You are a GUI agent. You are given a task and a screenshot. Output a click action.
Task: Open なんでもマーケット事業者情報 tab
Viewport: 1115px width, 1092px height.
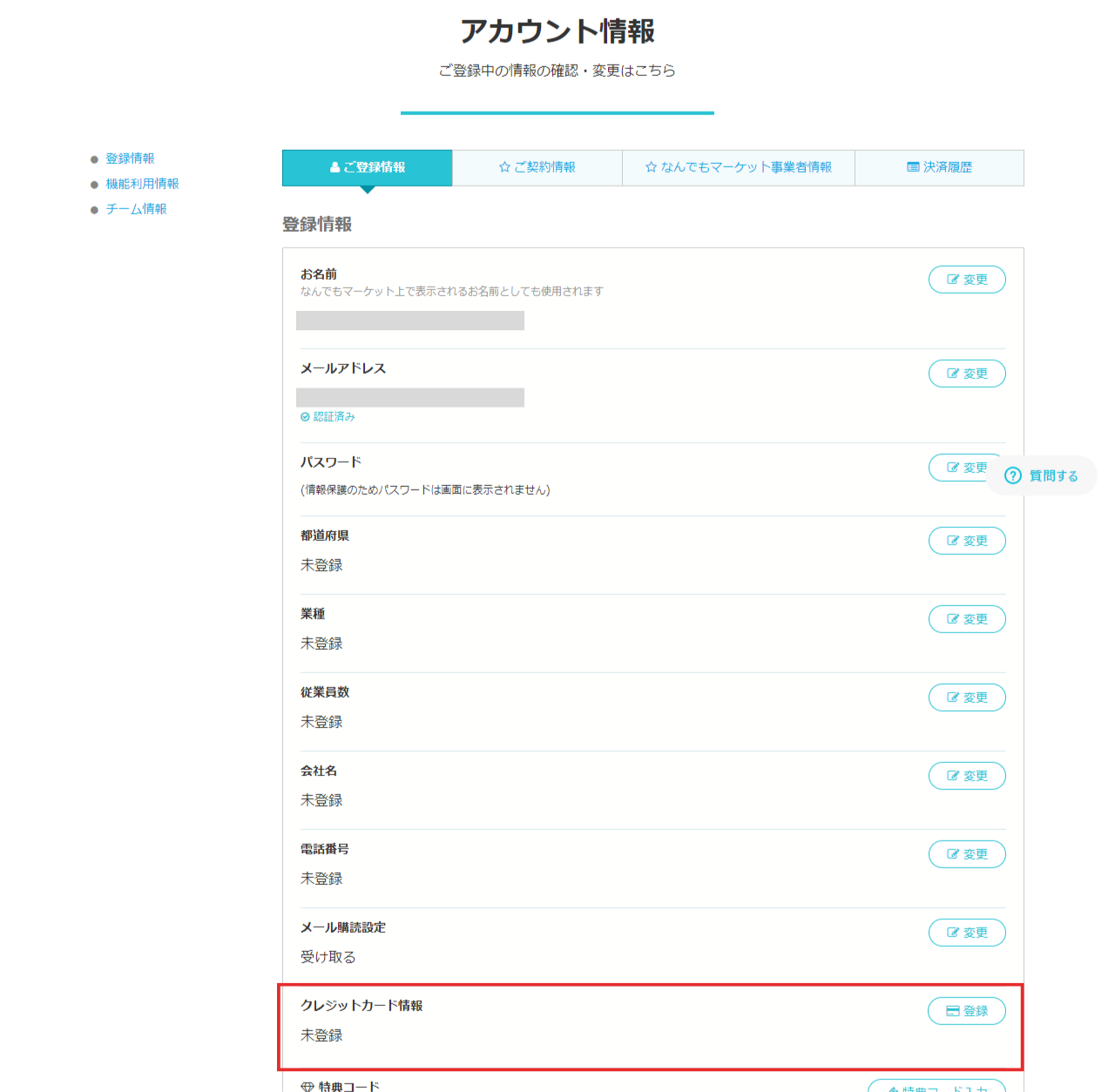click(x=739, y=167)
